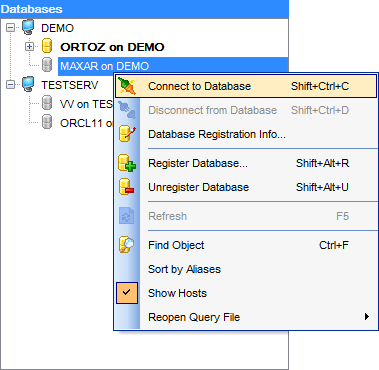379x370 pixels.
Task: Click the Disconnect from Database plug icon
Action: (127, 110)
